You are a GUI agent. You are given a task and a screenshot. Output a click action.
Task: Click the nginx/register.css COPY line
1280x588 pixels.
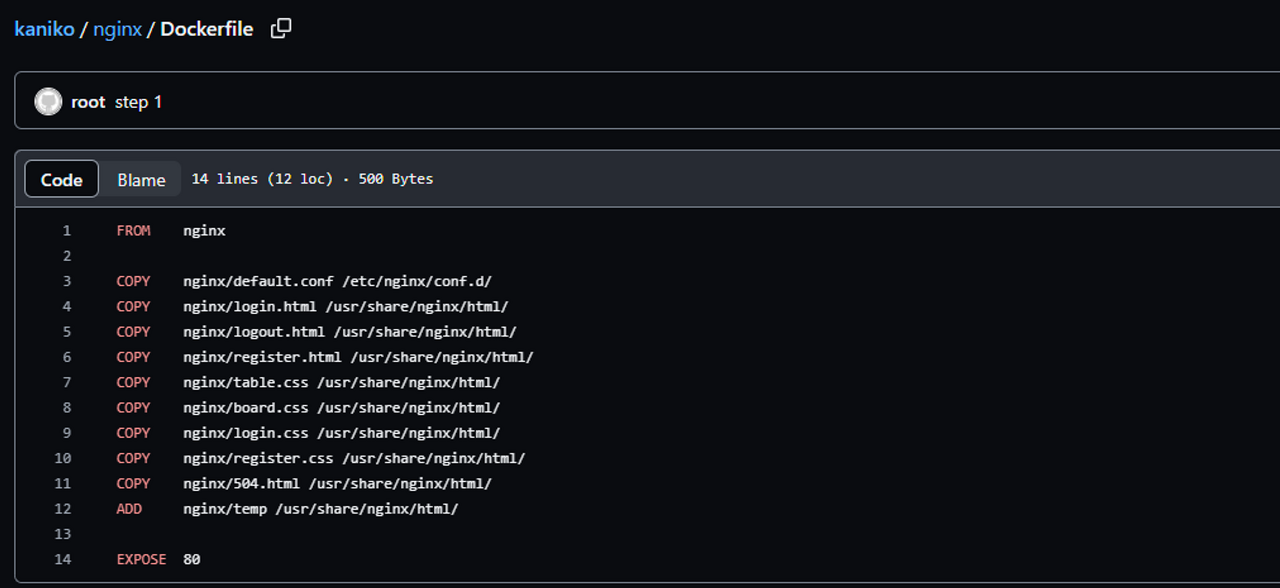coord(321,458)
